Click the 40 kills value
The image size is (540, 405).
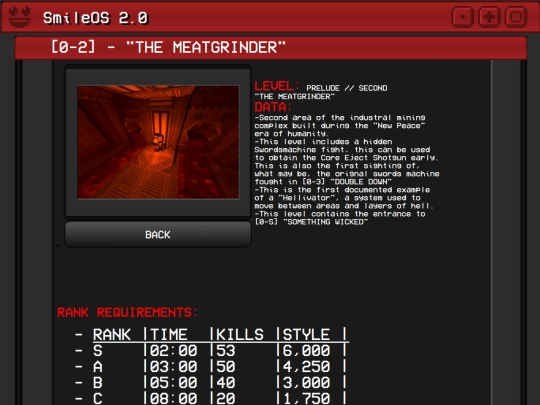tap(226, 382)
